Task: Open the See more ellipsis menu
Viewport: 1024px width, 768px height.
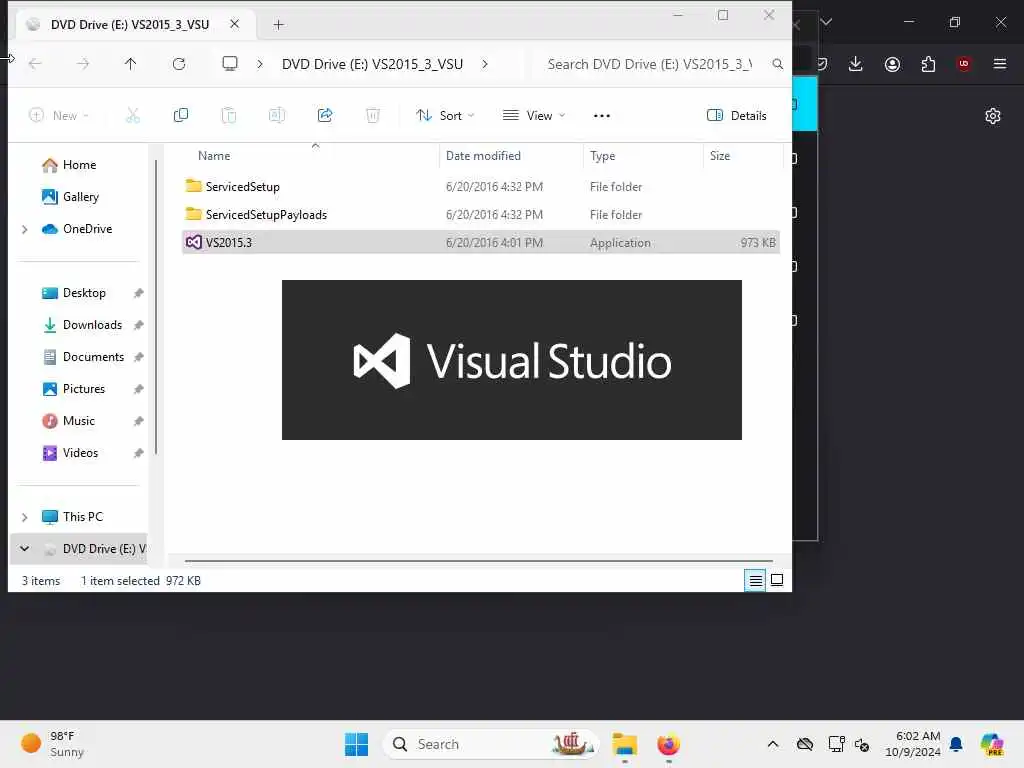Action: 601,116
